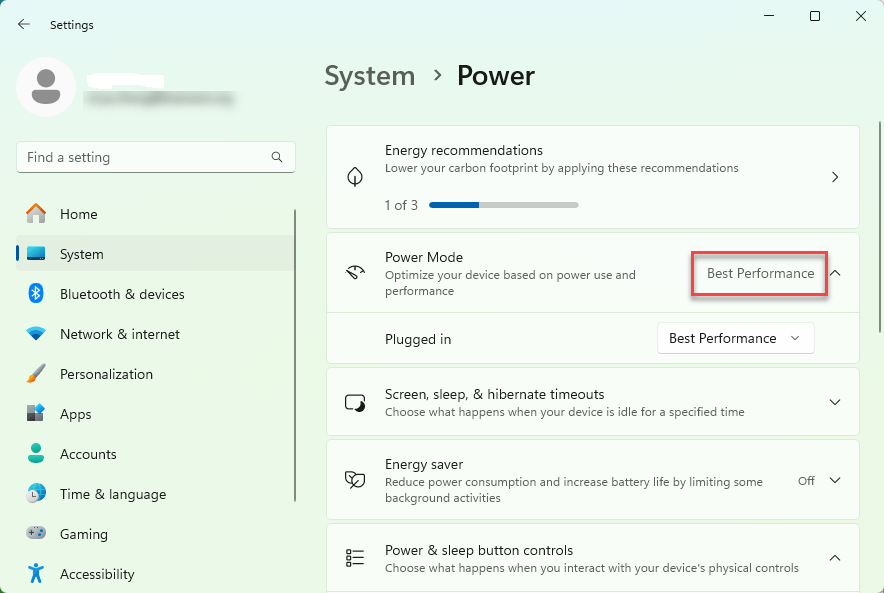Image resolution: width=884 pixels, height=593 pixels.
Task: Click the user profile avatar picture
Action: 46,87
